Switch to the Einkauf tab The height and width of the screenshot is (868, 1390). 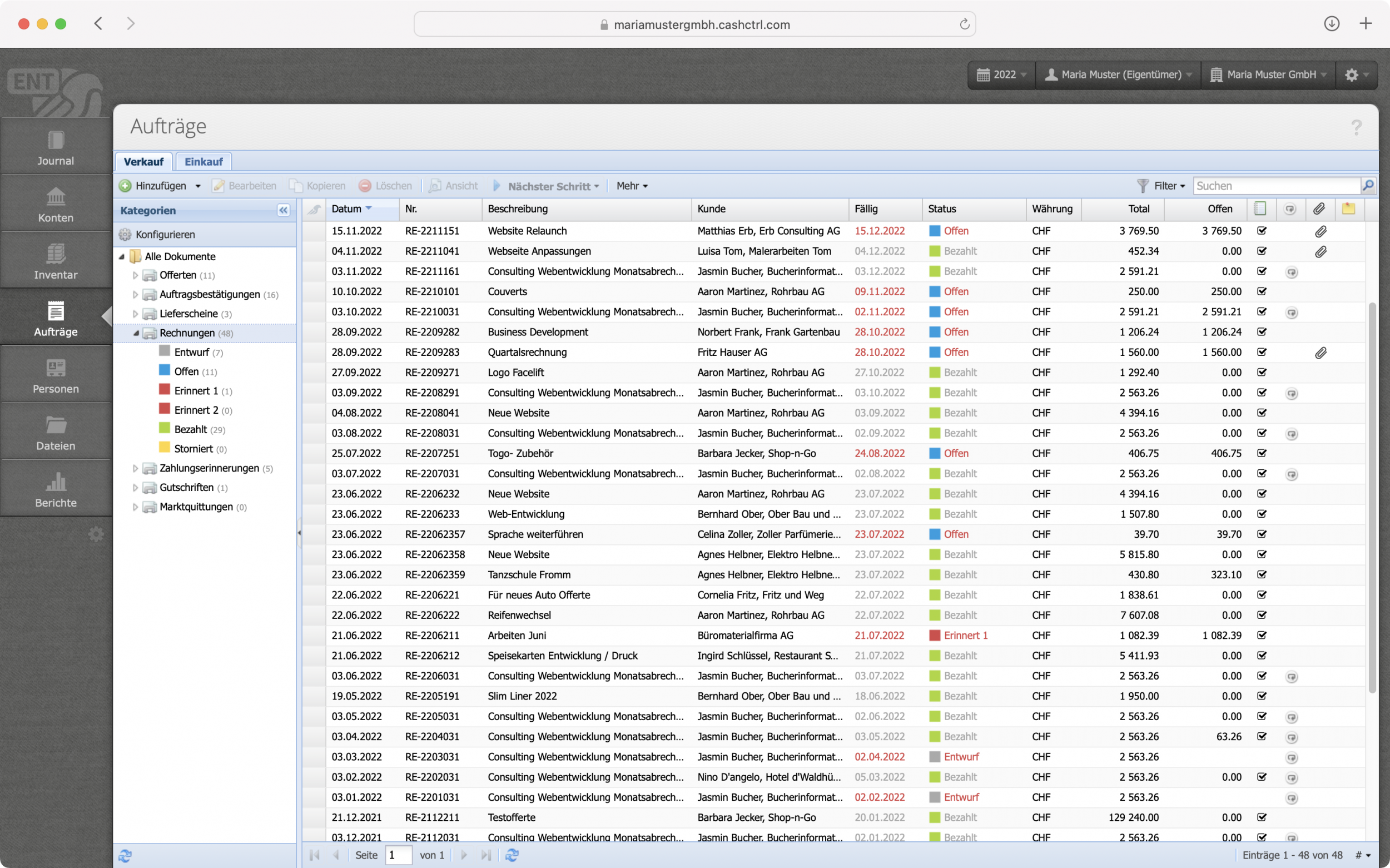(x=203, y=162)
